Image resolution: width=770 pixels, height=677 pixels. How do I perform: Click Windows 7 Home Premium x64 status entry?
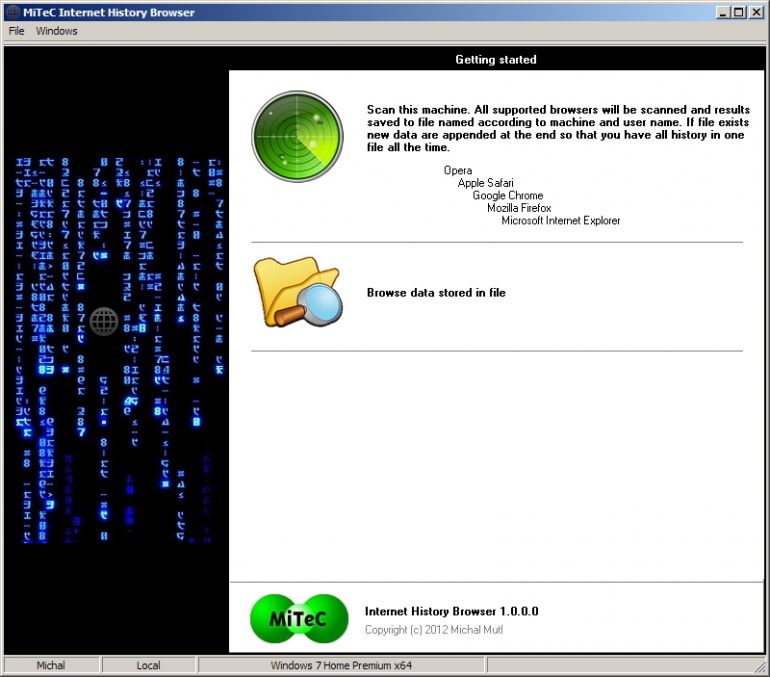[341, 666]
